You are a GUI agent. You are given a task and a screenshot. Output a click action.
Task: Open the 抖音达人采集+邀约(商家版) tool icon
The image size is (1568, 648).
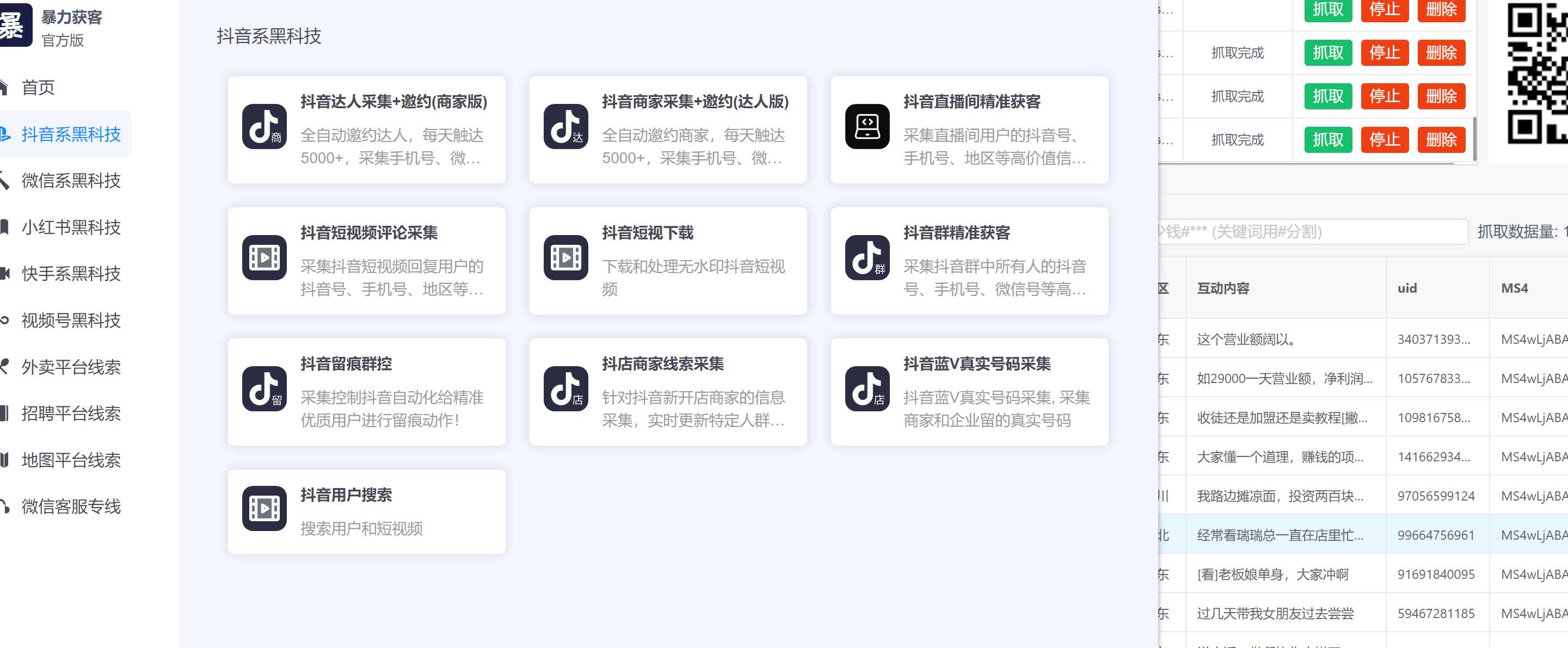click(x=264, y=128)
